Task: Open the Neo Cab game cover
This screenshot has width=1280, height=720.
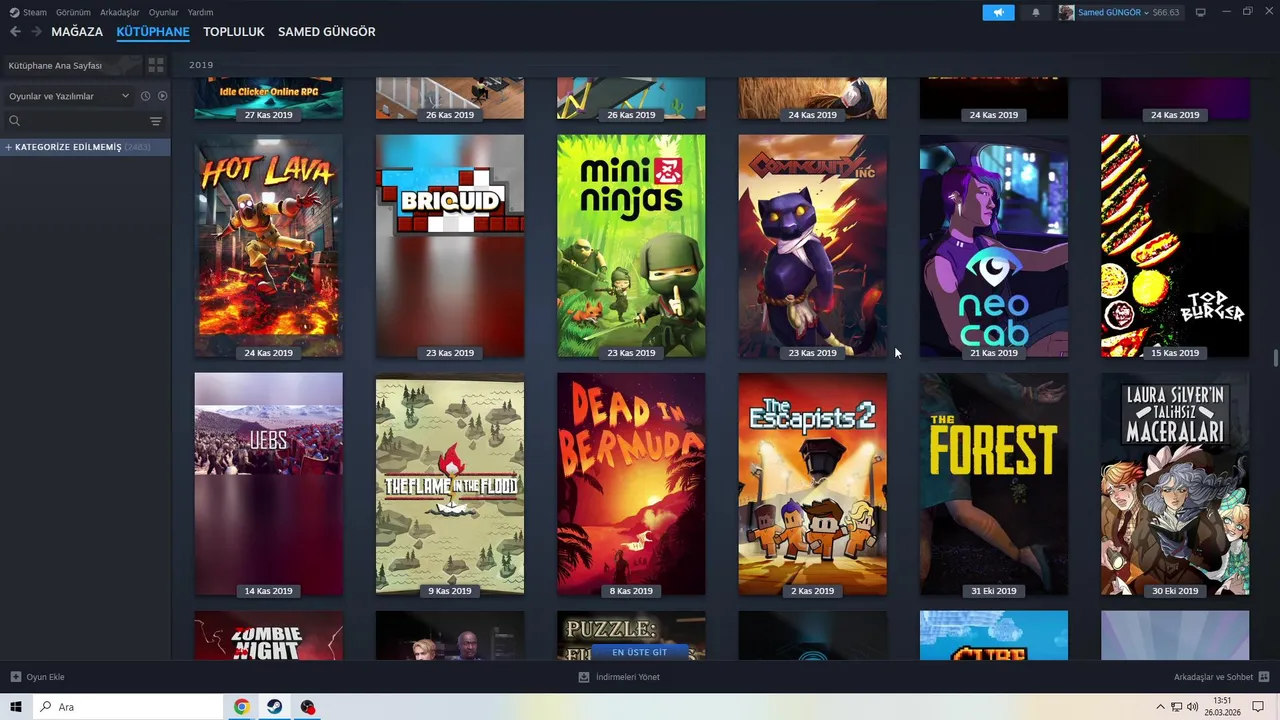Action: tap(993, 246)
